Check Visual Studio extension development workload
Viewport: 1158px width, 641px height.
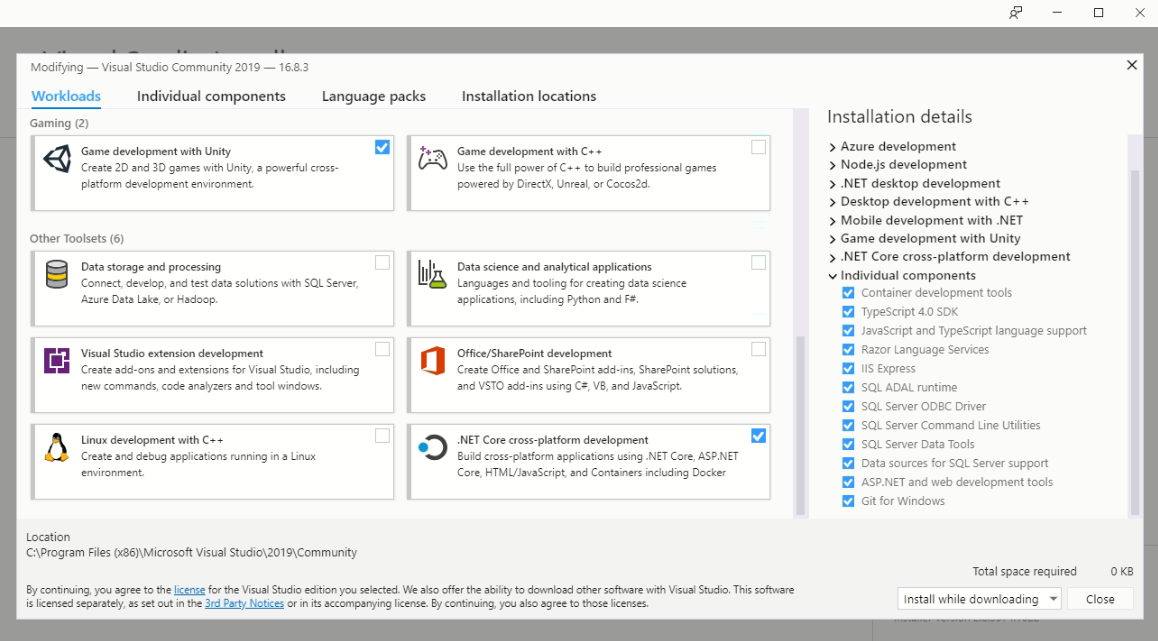point(382,349)
